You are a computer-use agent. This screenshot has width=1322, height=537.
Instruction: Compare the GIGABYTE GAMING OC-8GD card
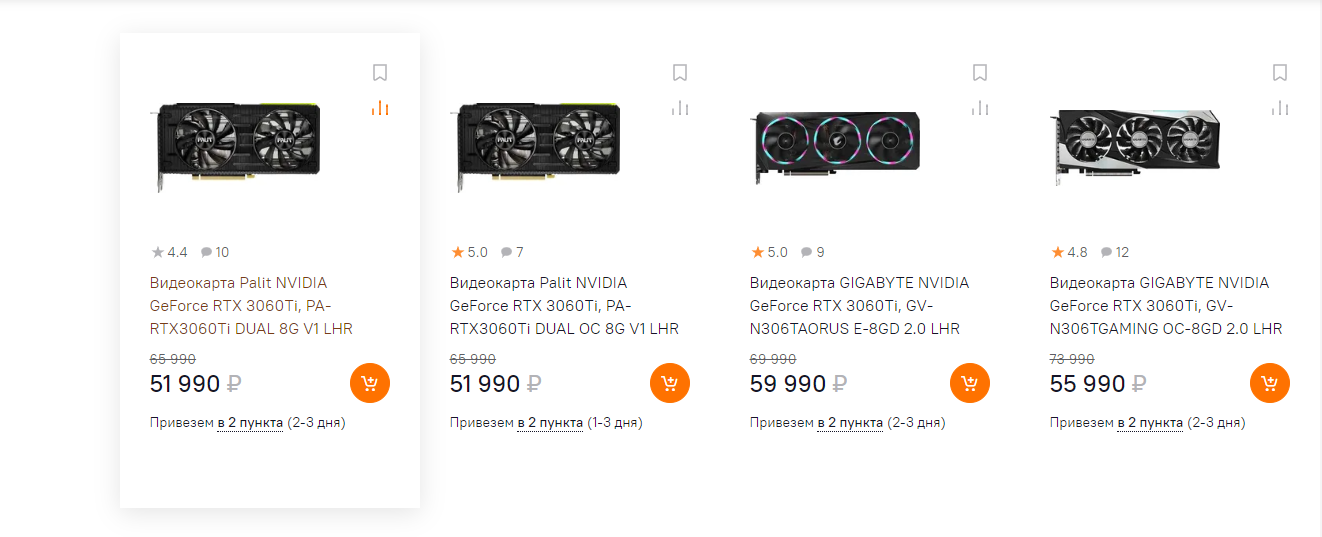1280,108
